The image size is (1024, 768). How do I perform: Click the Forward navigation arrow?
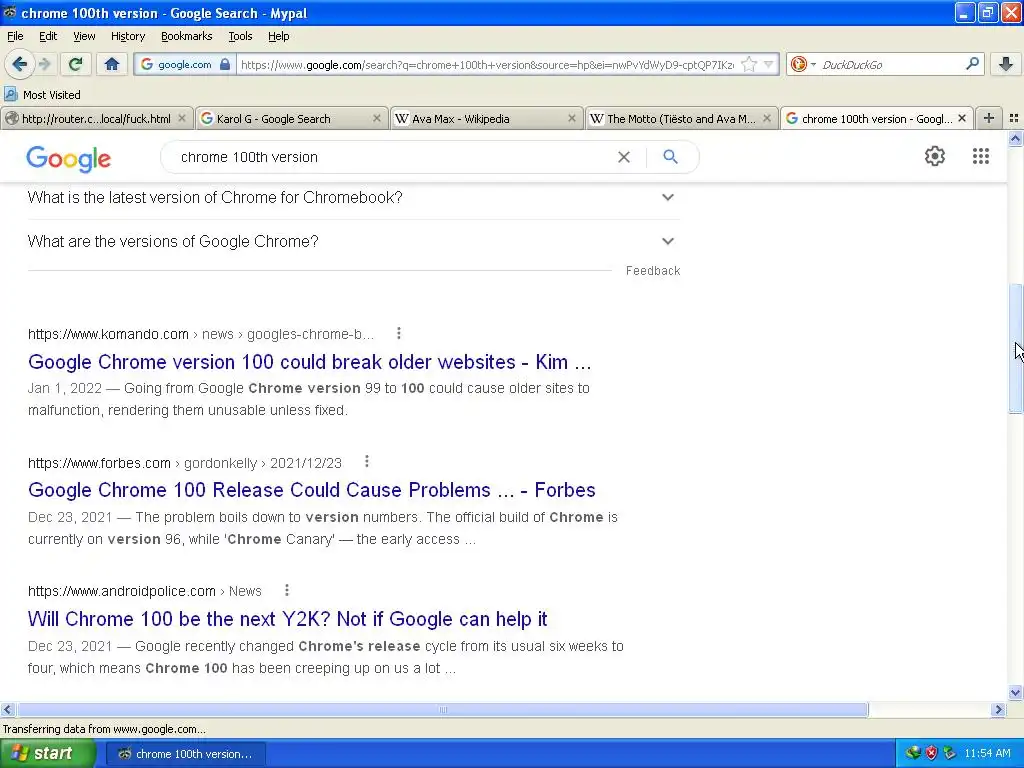pos(45,64)
